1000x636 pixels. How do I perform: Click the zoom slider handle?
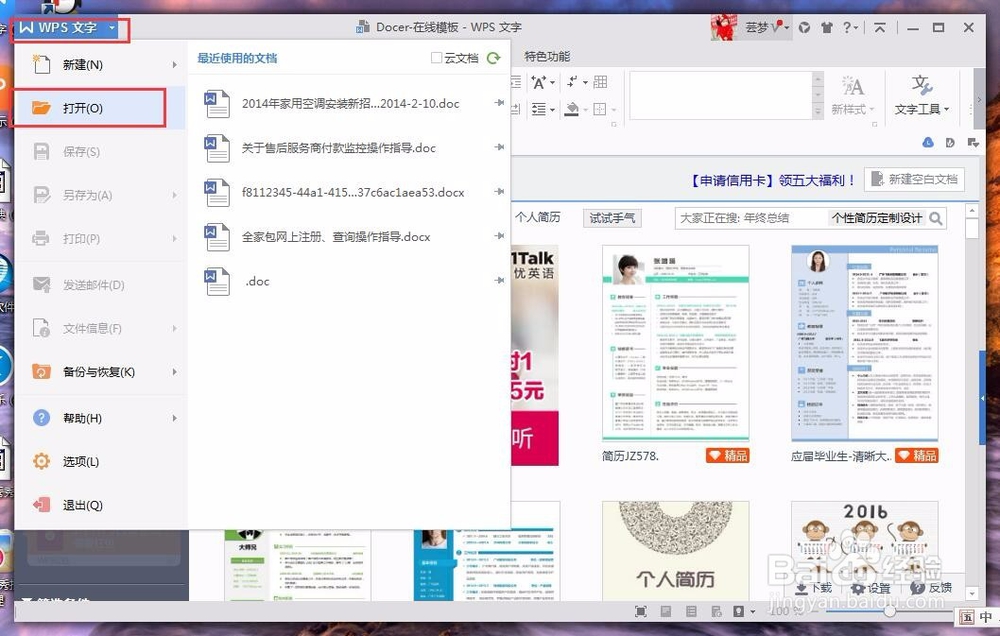889,612
